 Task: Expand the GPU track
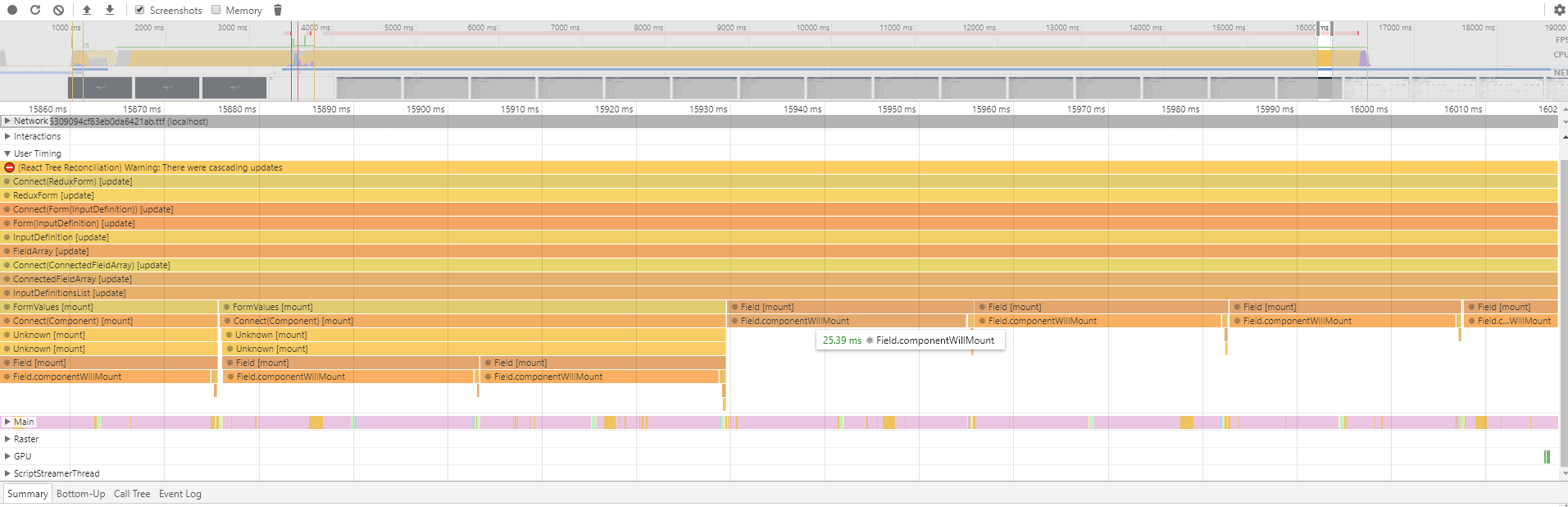point(7,456)
